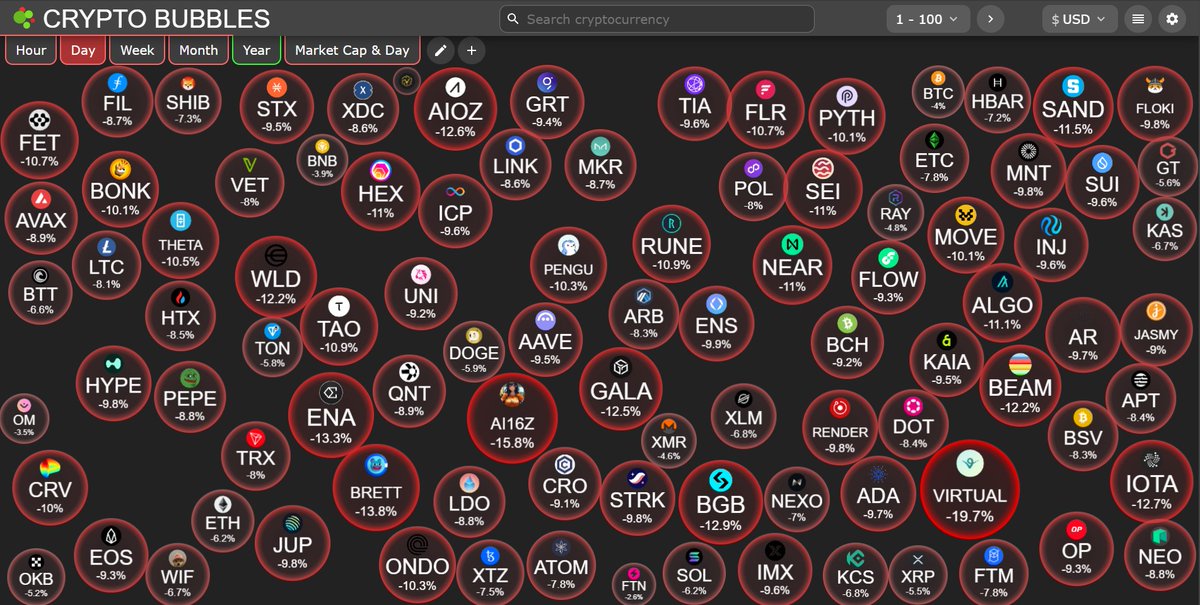Open the 1 - 100 range dropdown
This screenshot has height=605, width=1200.
click(928, 19)
